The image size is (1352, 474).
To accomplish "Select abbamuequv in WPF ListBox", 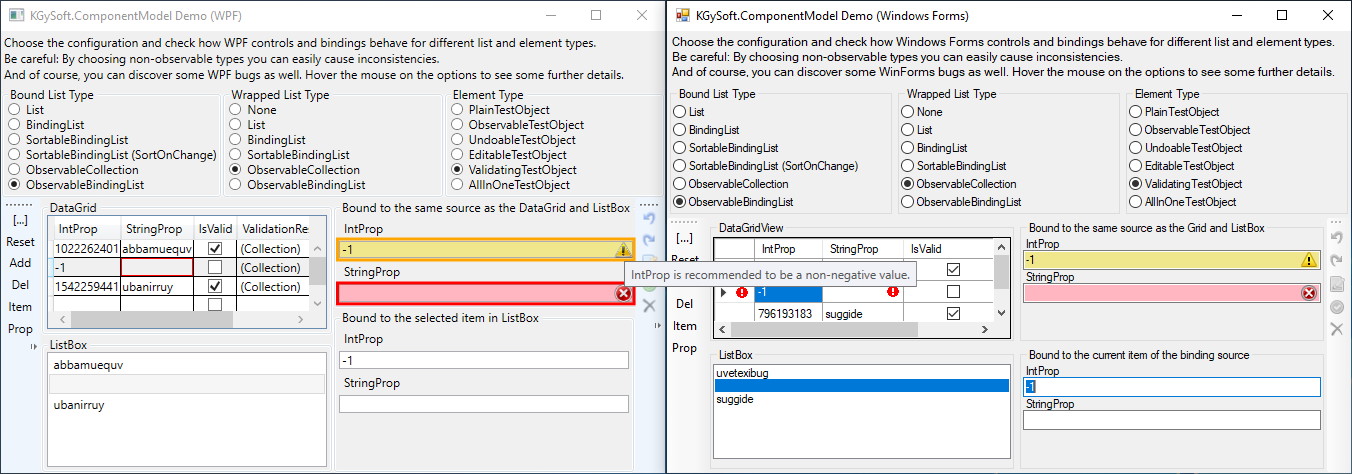I will [189, 365].
